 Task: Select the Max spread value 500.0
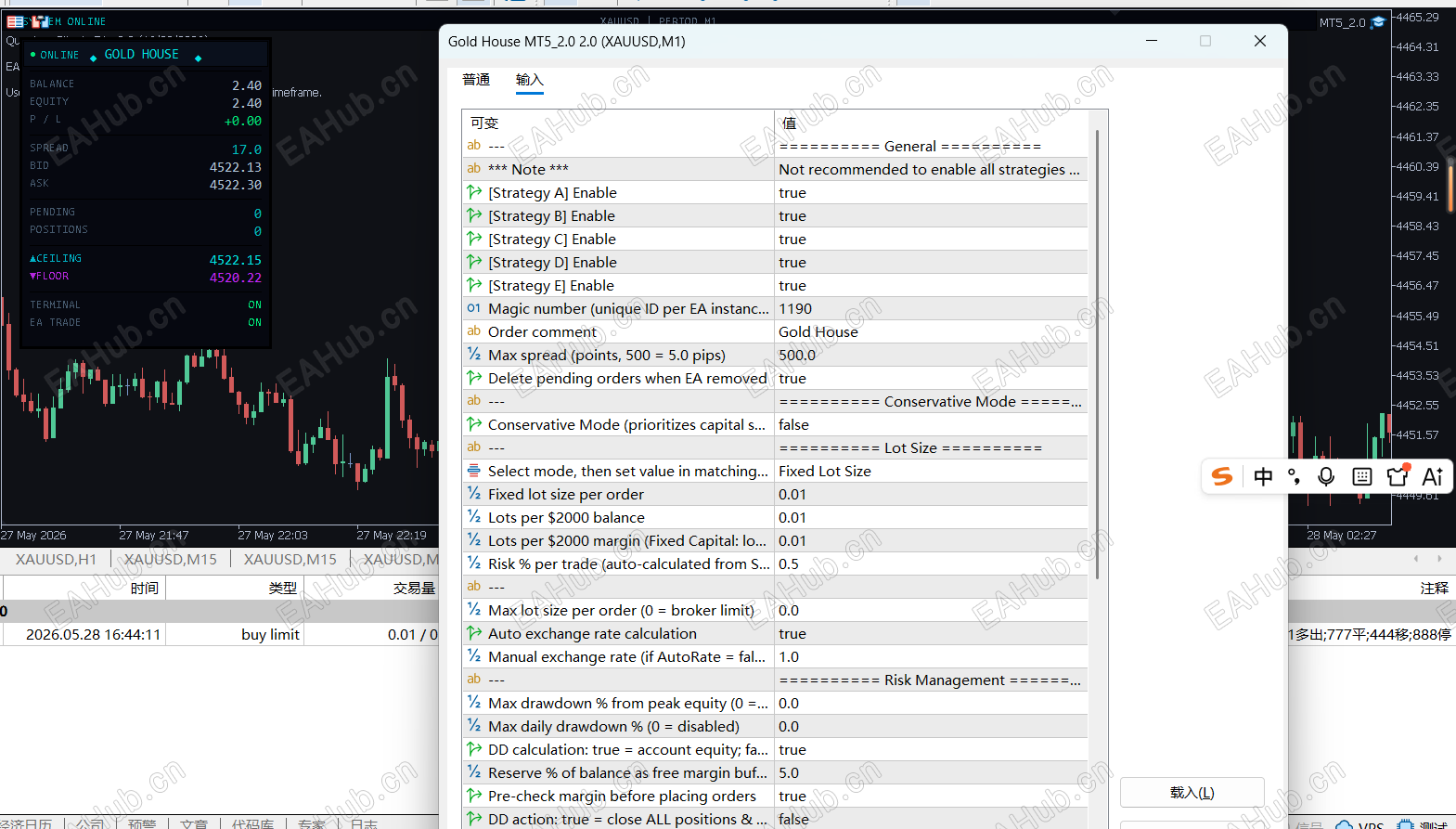(931, 355)
